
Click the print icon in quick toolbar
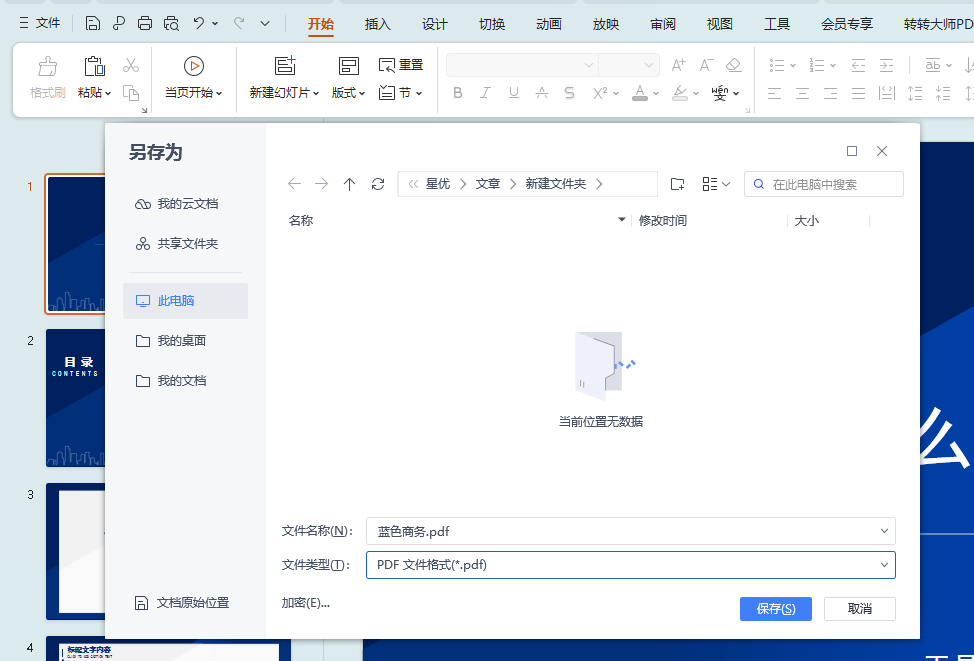pos(145,24)
